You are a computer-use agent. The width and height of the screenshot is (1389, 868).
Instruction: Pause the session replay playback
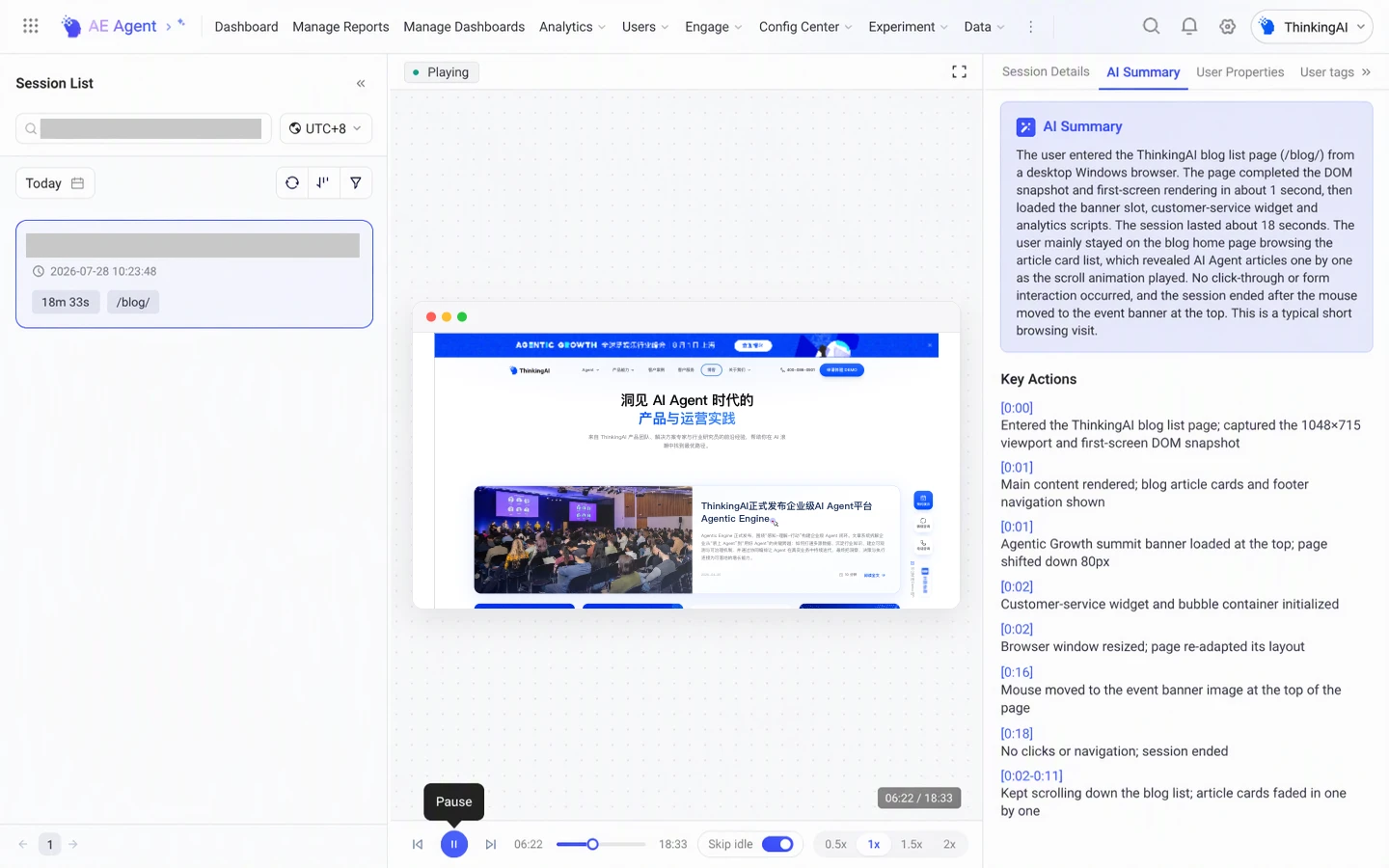pyautogui.click(x=453, y=844)
